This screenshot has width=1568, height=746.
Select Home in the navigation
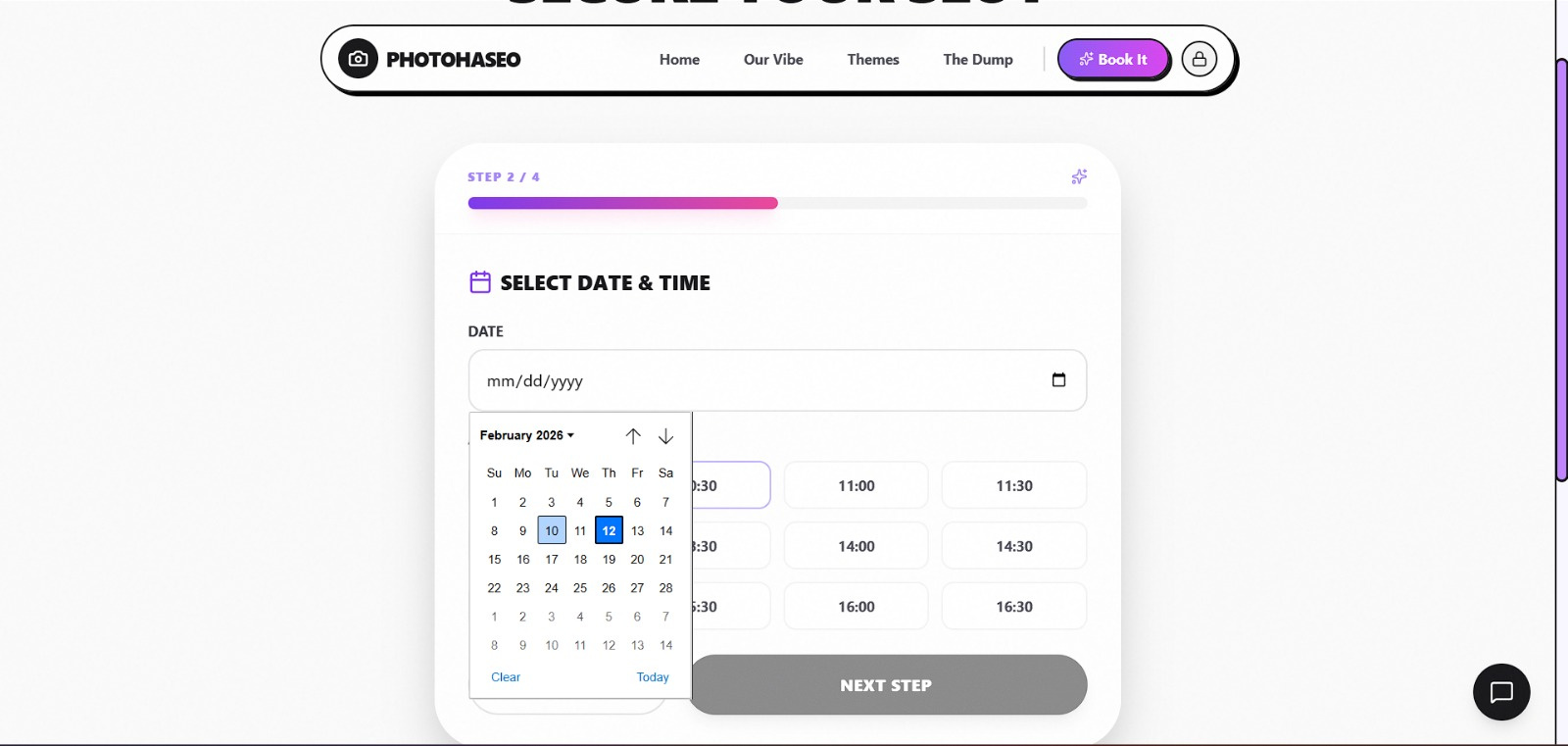679,59
